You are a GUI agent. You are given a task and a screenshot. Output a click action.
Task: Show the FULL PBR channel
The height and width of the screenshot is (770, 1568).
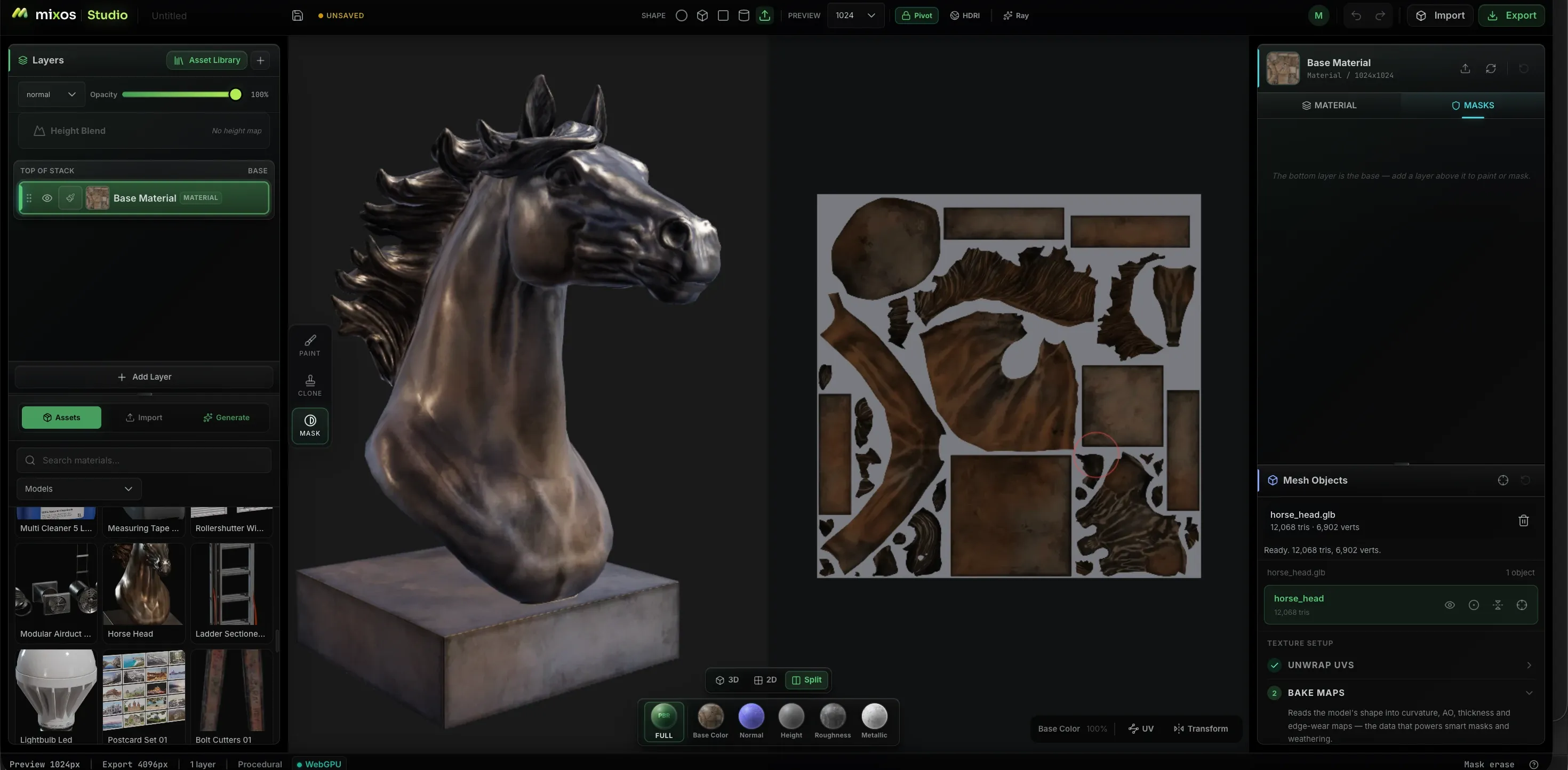(663, 722)
